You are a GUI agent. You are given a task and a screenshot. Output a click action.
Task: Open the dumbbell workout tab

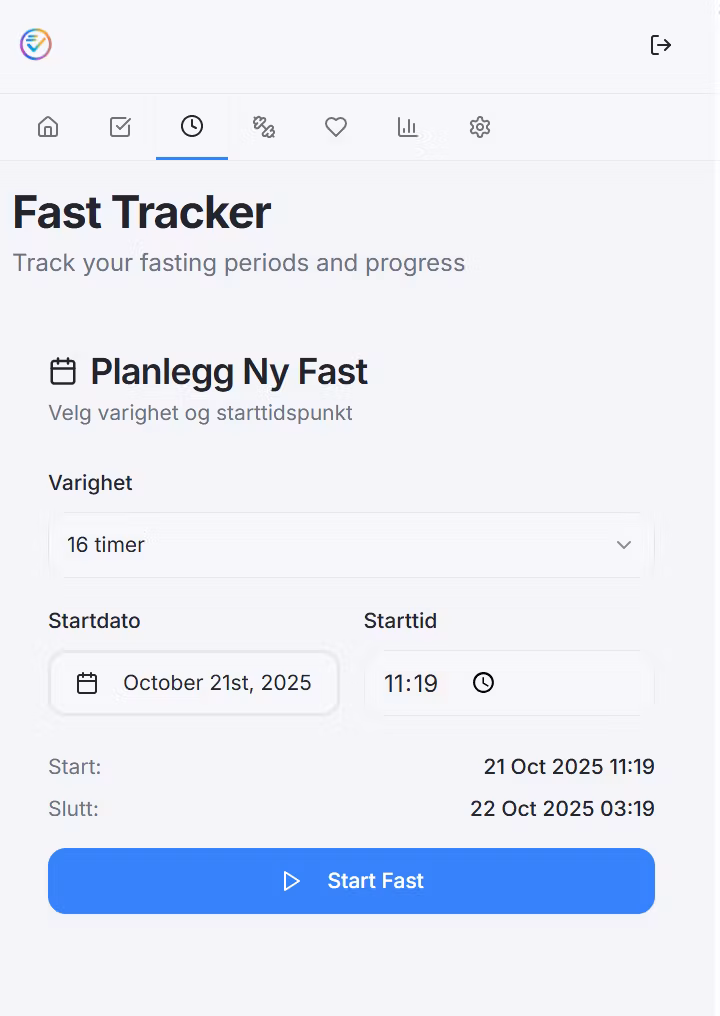[x=264, y=127]
